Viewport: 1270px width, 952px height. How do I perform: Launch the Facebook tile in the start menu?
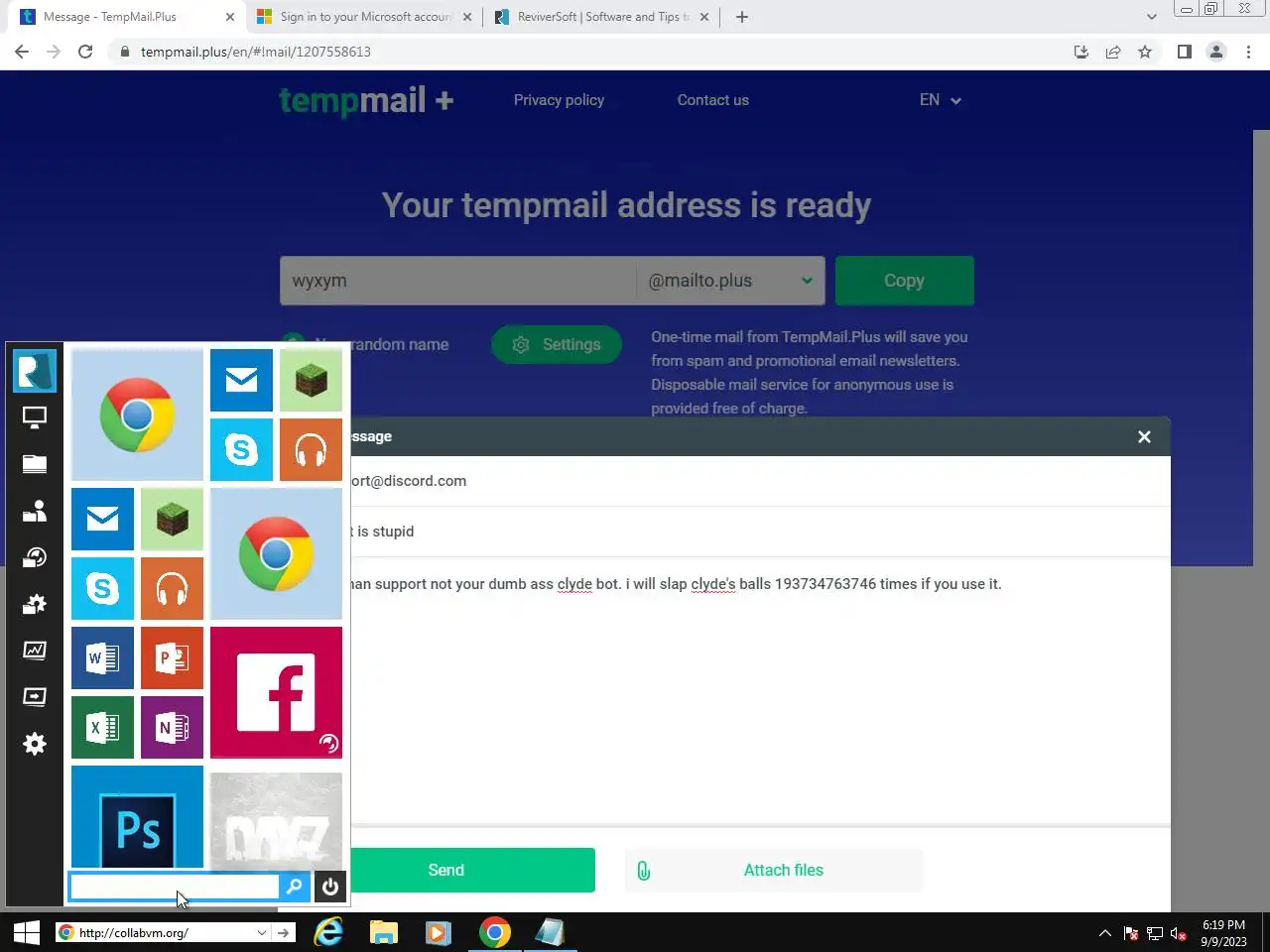pos(276,692)
